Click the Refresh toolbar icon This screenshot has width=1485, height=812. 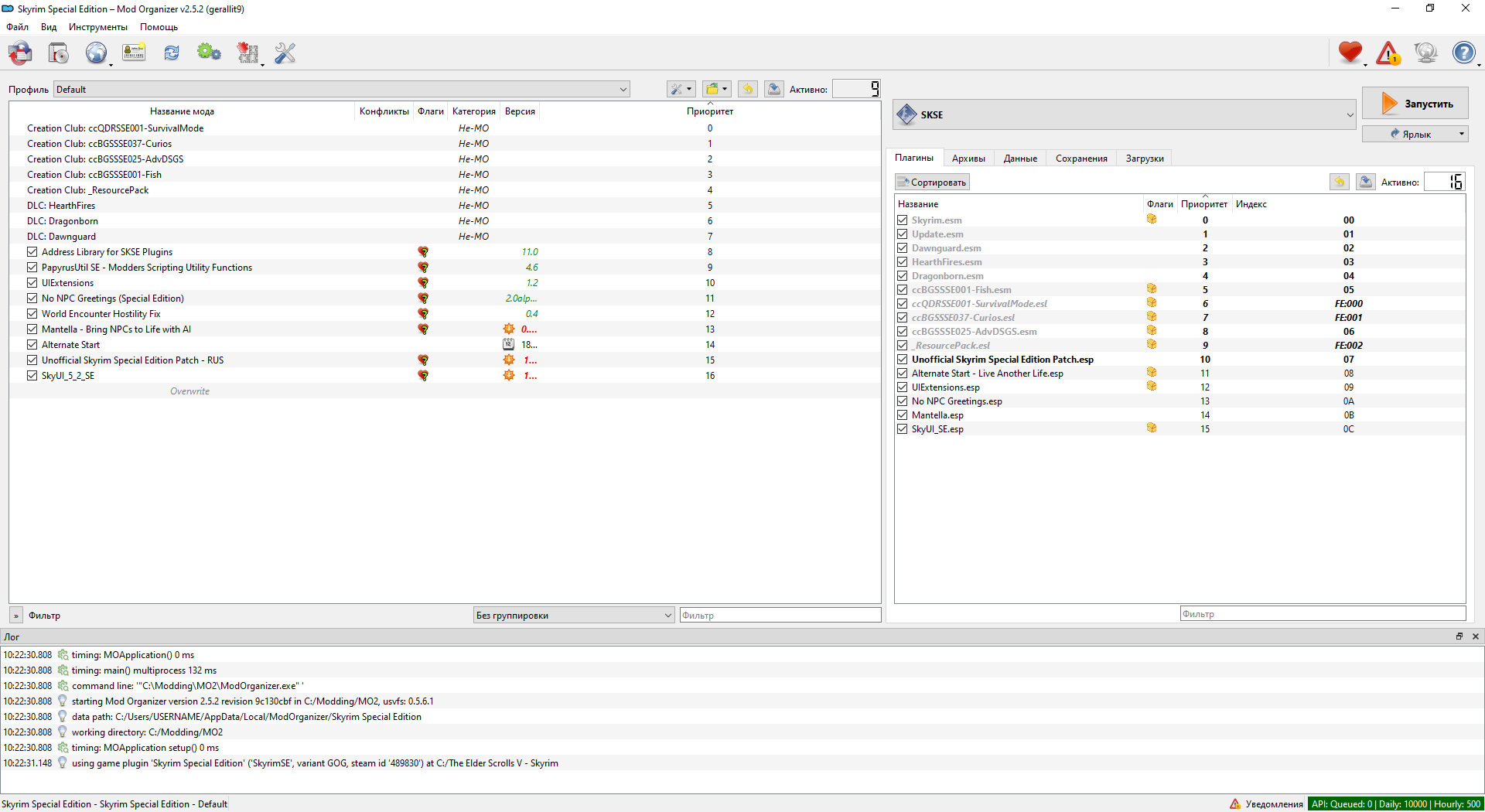(x=171, y=53)
